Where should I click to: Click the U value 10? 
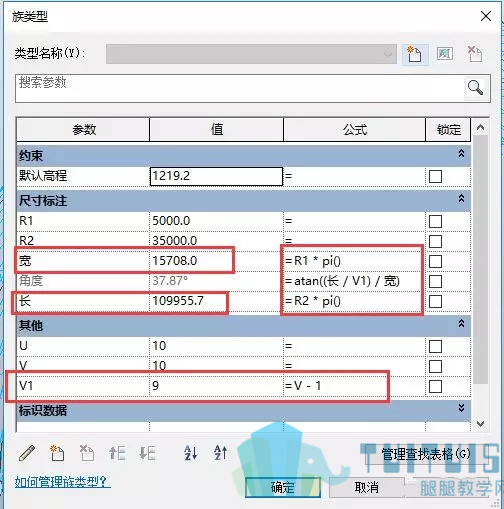[x=216, y=346]
